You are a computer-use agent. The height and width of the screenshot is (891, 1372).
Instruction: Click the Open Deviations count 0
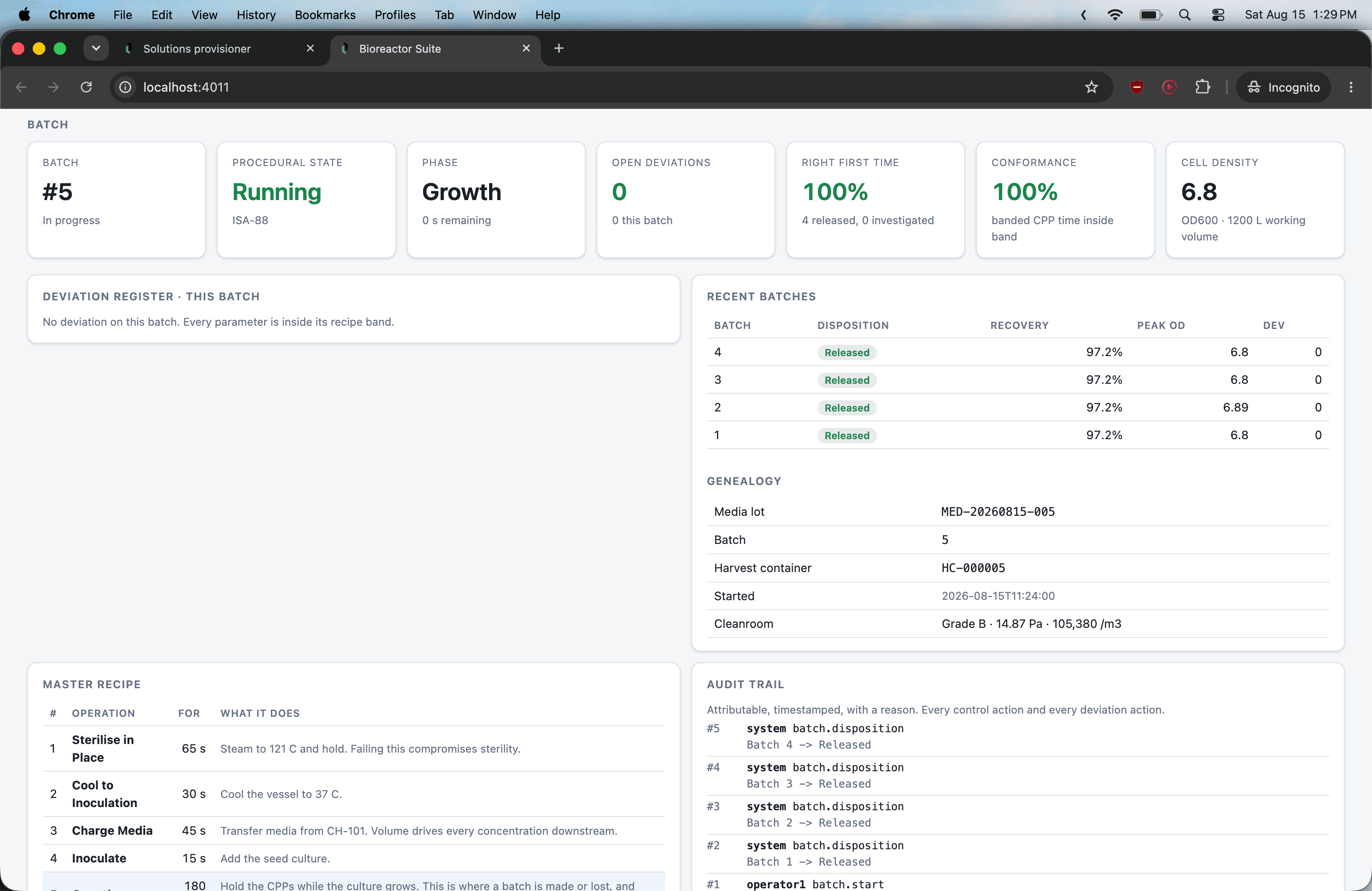click(619, 192)
